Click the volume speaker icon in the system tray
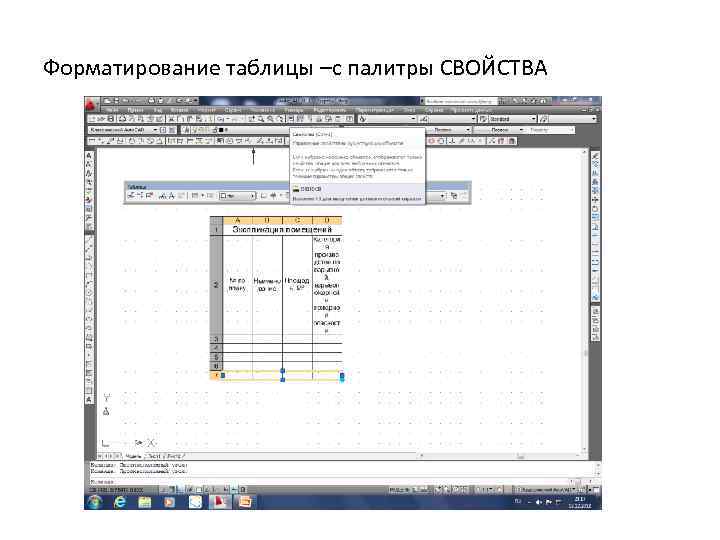Screen dimensions: 720x540 (x=539, y=502)
